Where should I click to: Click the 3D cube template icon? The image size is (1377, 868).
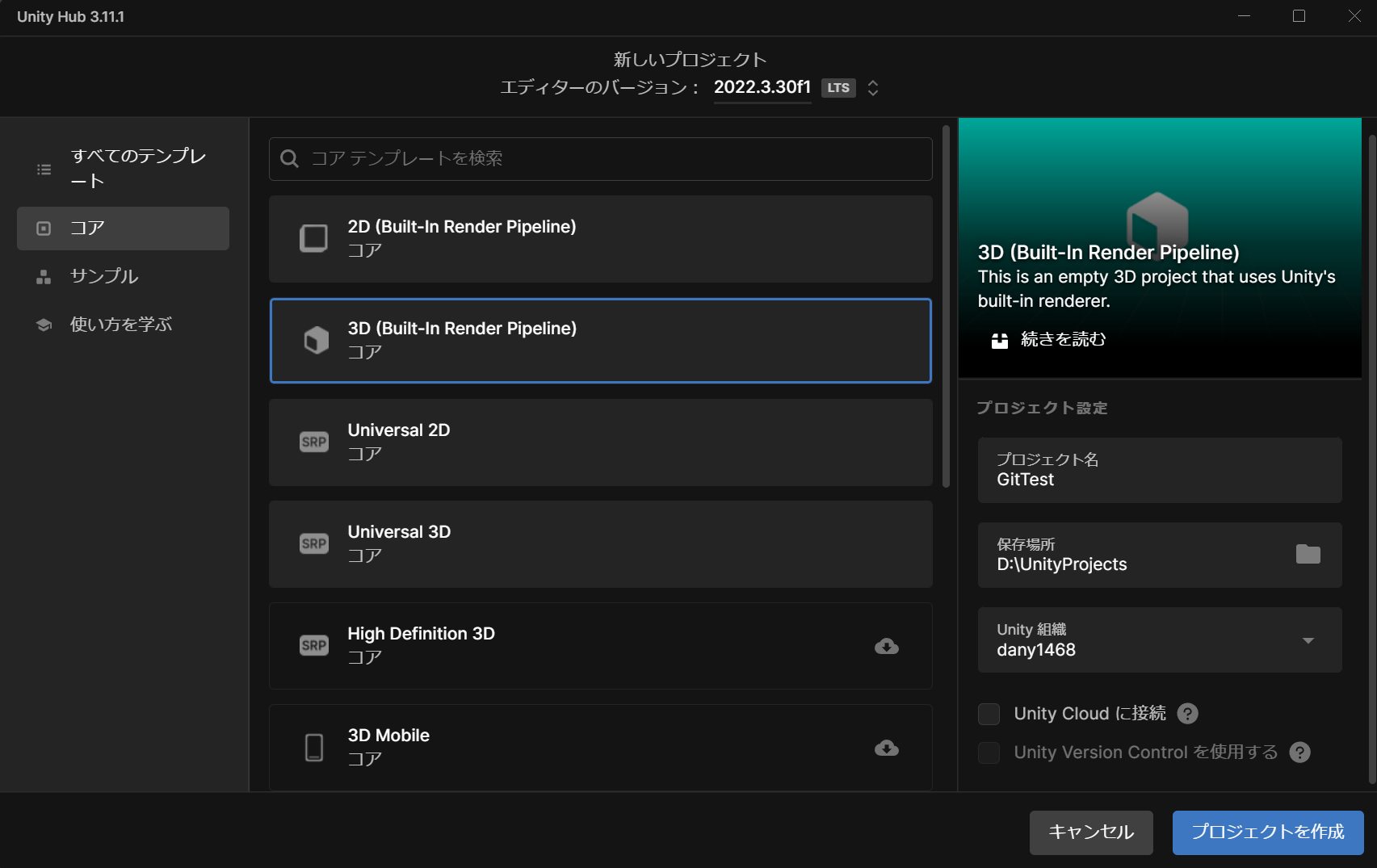pos(316,340)
